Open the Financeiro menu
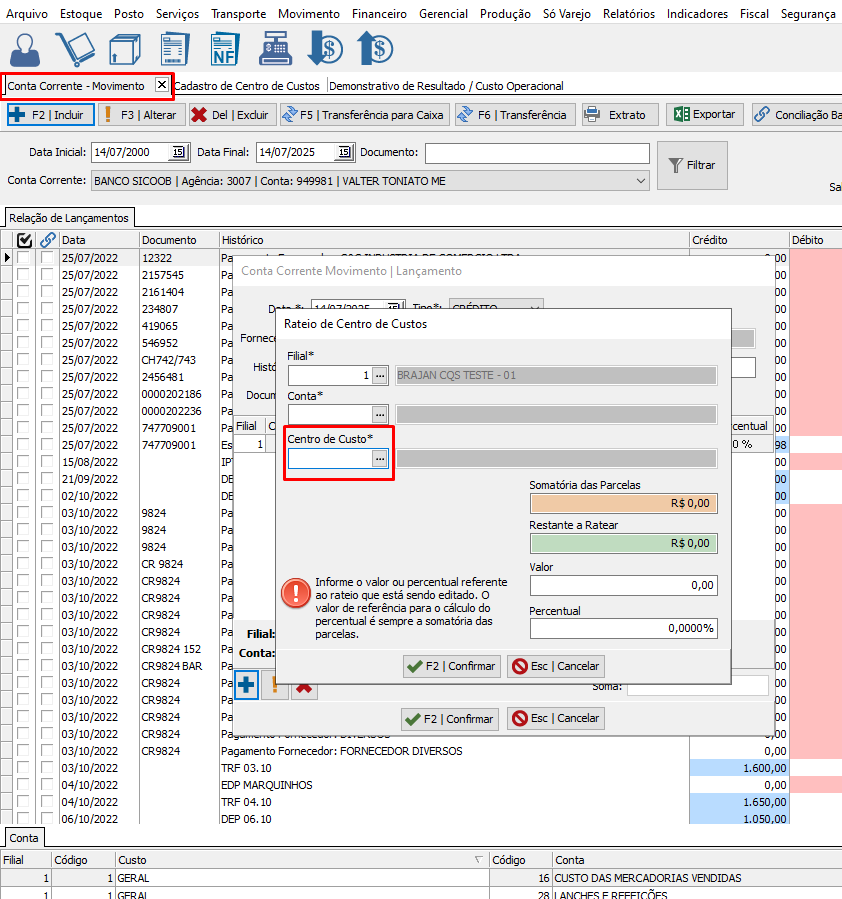 [379, 14]
